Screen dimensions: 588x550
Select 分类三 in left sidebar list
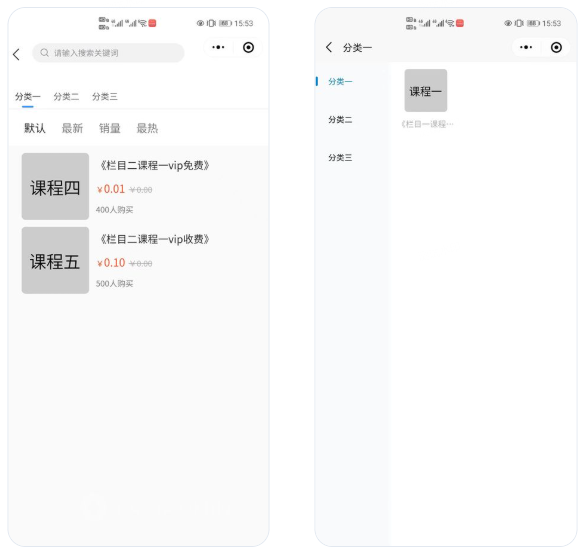340,157
